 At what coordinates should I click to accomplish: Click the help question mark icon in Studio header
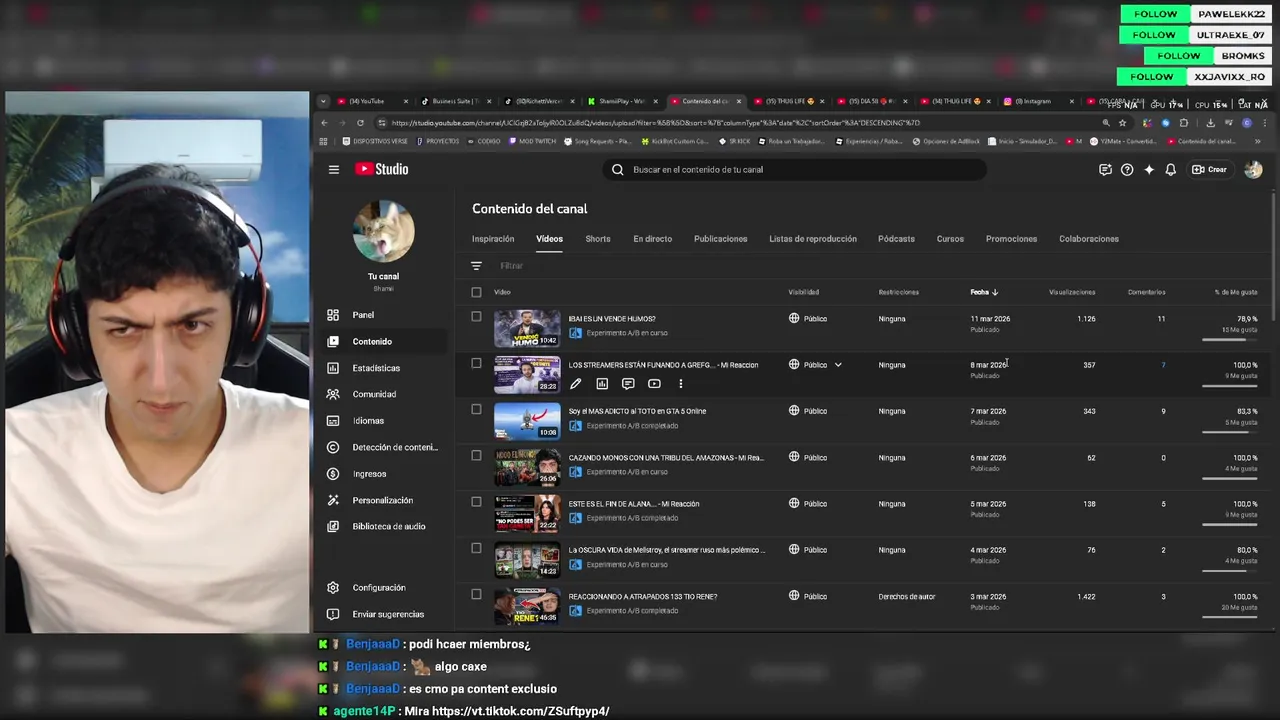[x=1127, y=170]
